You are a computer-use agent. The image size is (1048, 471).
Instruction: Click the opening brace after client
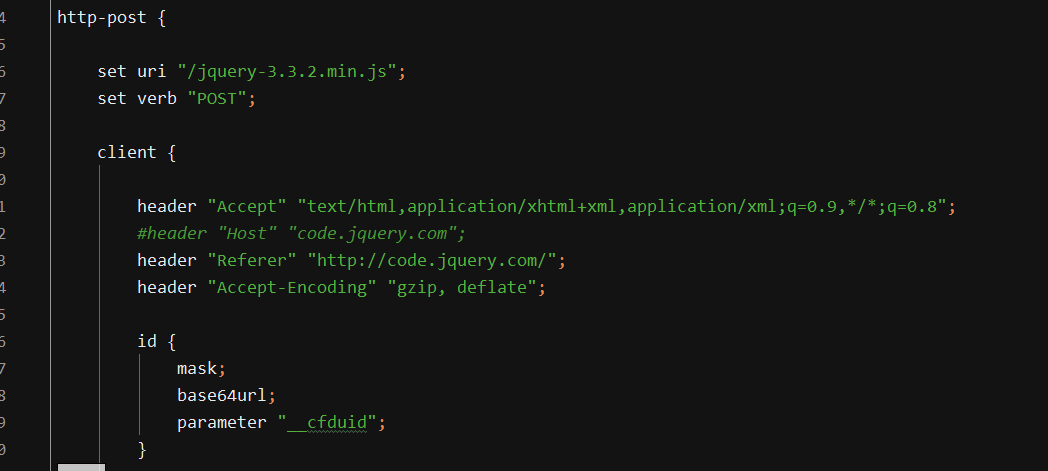click(172, 153)
